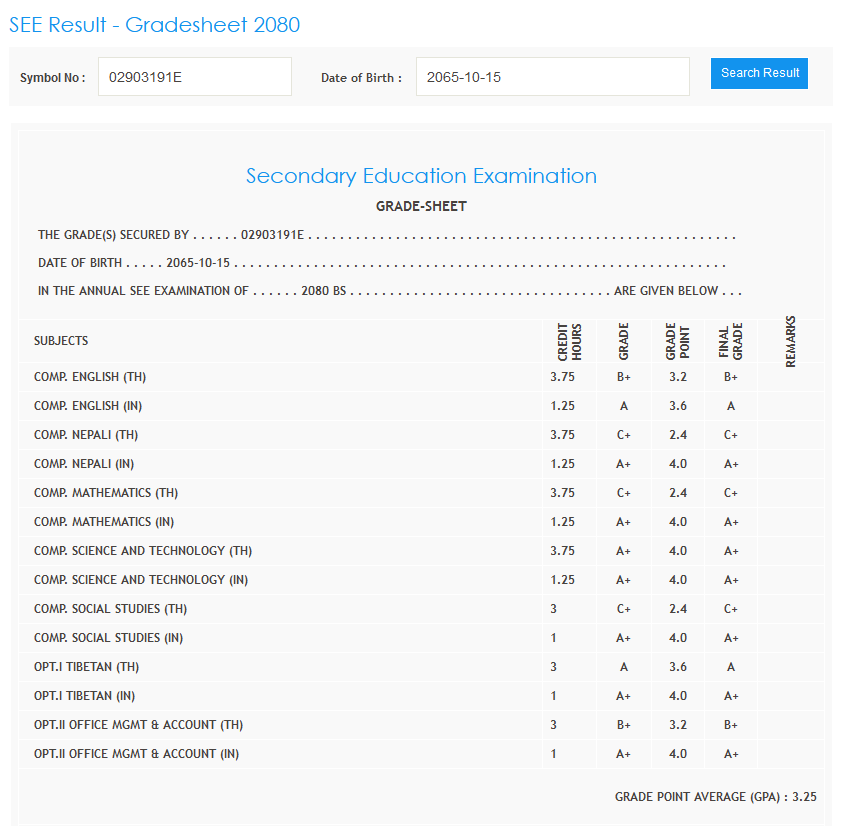844x826 pixels.
Task: Click the SEE Result - Gradesheet 2080 heading
Action: click(155, 25)
